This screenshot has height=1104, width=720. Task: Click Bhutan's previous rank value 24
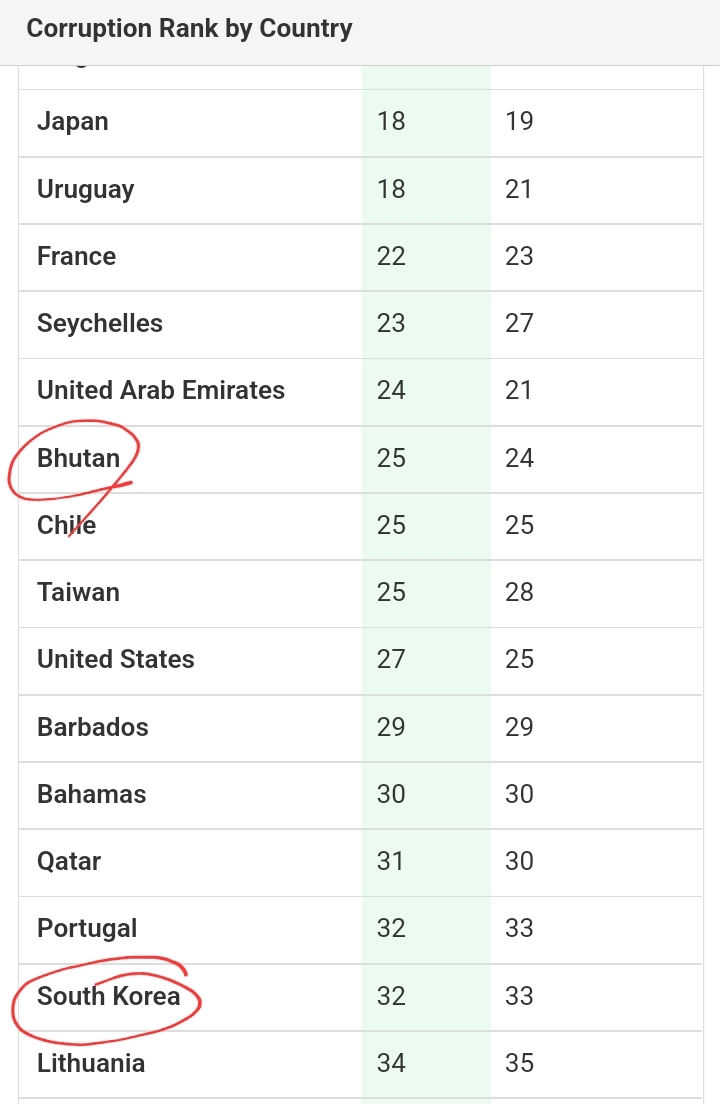[x=519, y=458]
